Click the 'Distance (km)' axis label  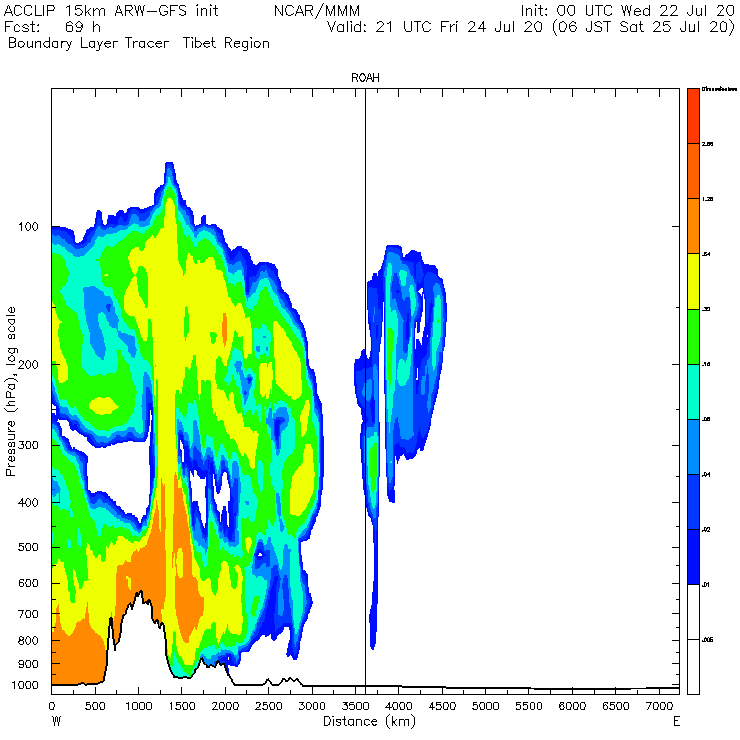(x=370, y=722)
